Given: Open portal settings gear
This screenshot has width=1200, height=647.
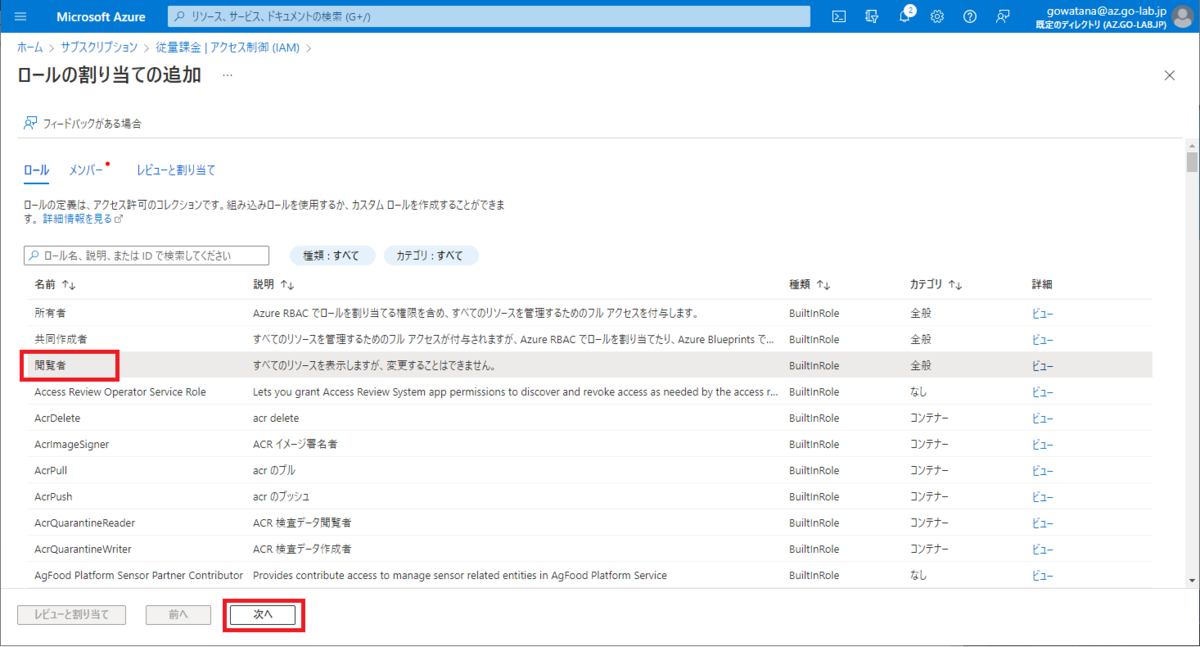Looking at the screenshot, I should click(937, 16).
